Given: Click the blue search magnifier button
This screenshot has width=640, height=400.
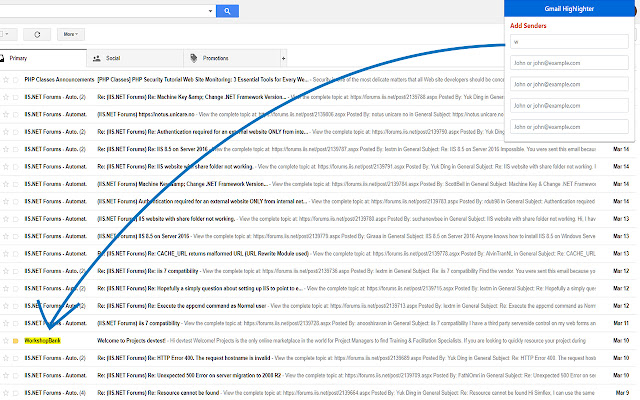Looking at the screenshot, I should (x=227, y=11).
